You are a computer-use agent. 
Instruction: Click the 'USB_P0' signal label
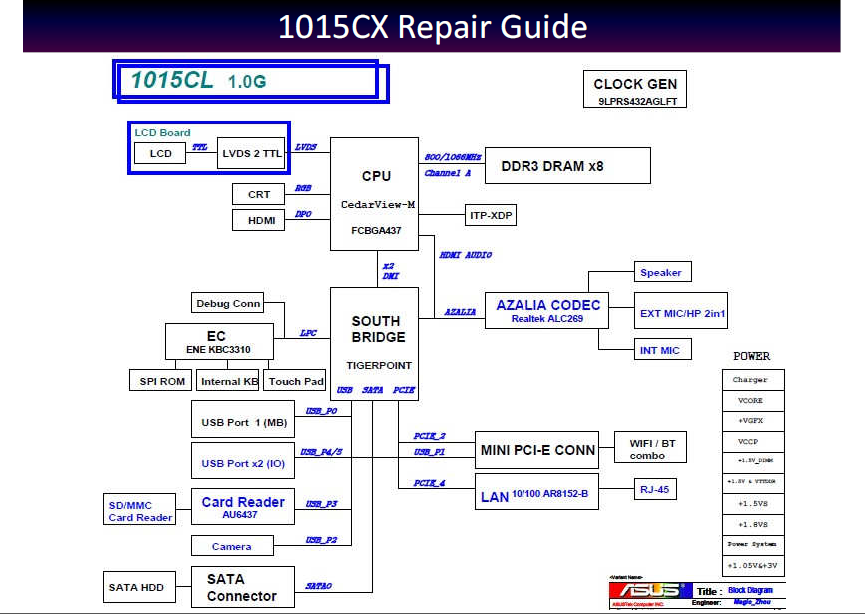click(321, 411)
